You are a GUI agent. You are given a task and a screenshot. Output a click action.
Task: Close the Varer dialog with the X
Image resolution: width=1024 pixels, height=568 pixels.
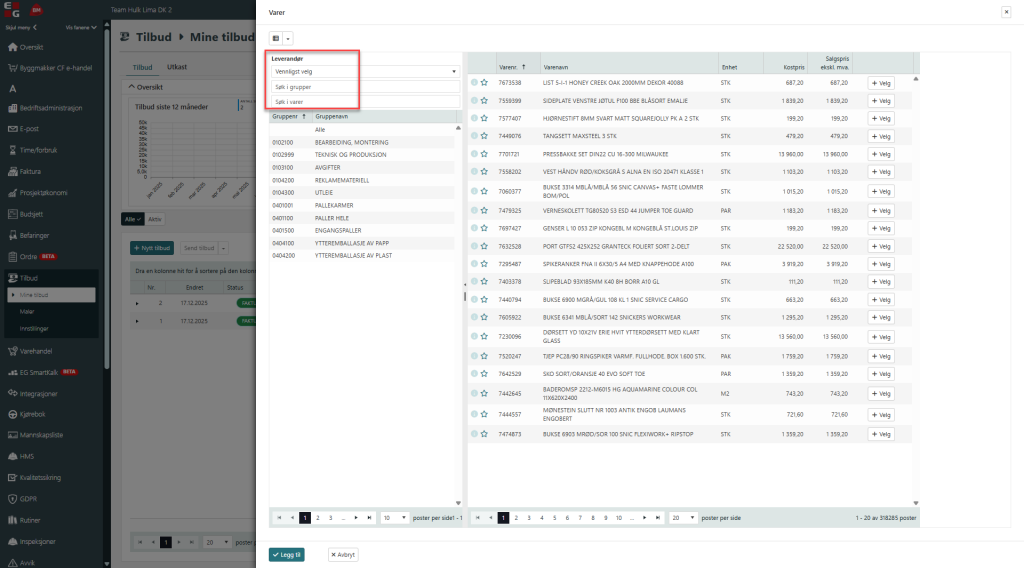1005,12
